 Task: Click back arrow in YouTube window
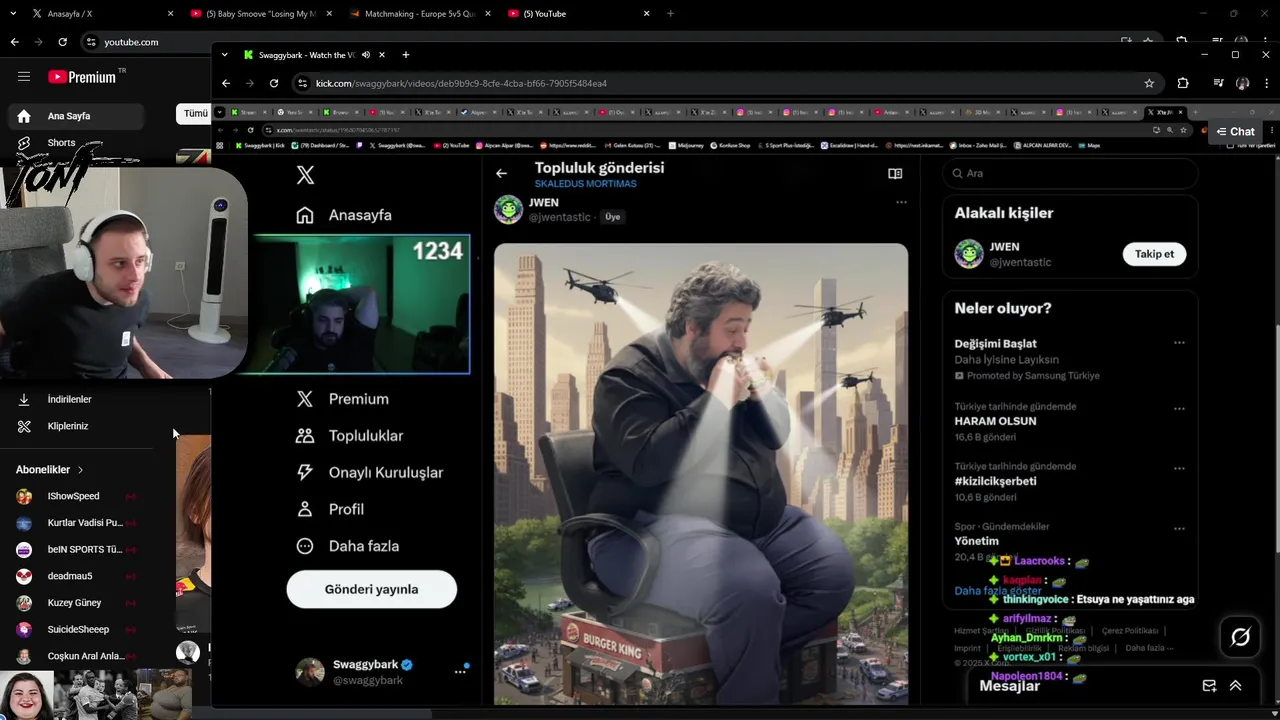tap(14, 42)
